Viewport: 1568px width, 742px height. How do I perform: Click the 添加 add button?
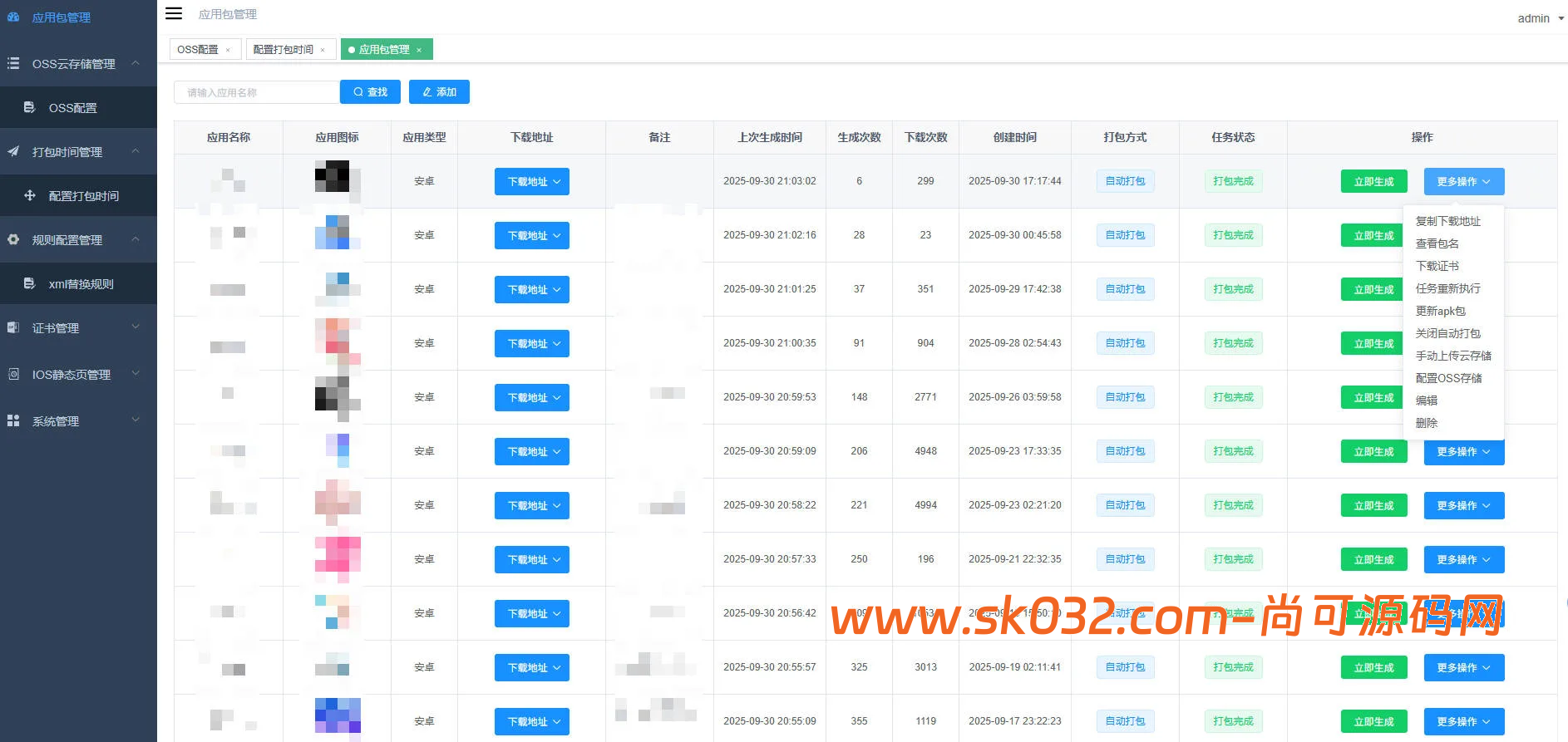(439, 92)
